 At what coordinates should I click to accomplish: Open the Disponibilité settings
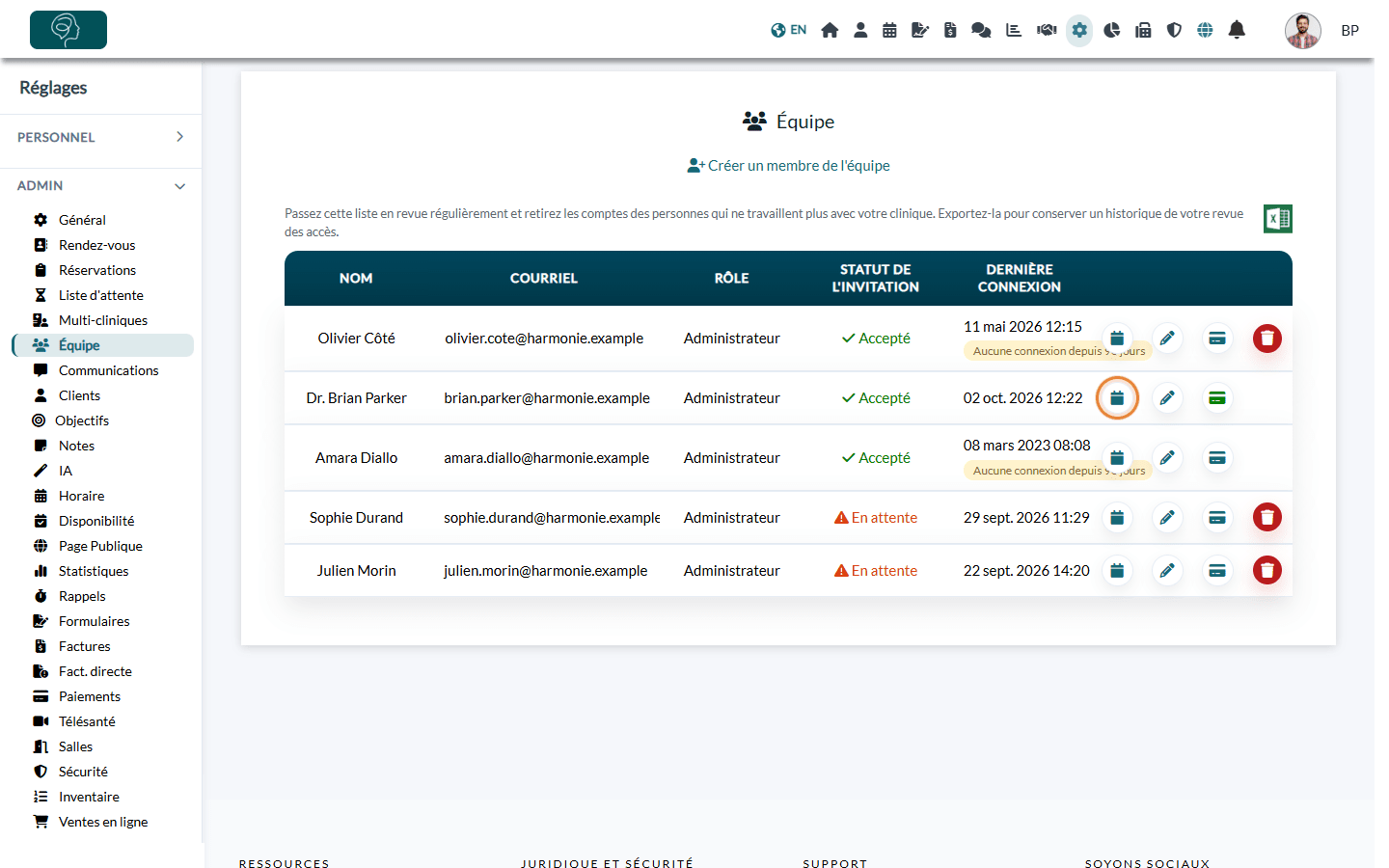[x=96, y=521]
